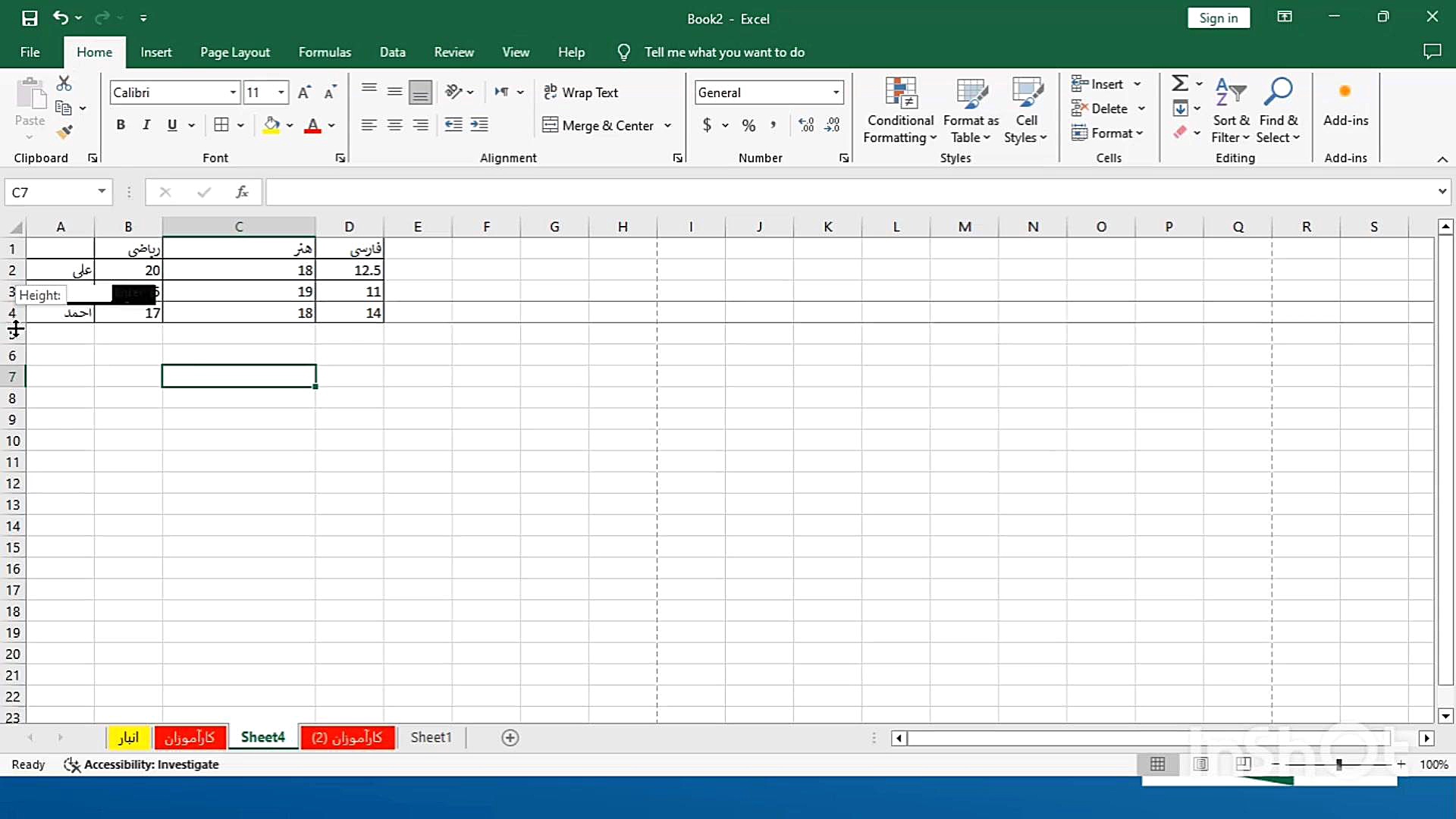Click the Borders icon in Font group
Image resolution: width=1456 pixels, height=819 pixels.
[x=221, y=125]
